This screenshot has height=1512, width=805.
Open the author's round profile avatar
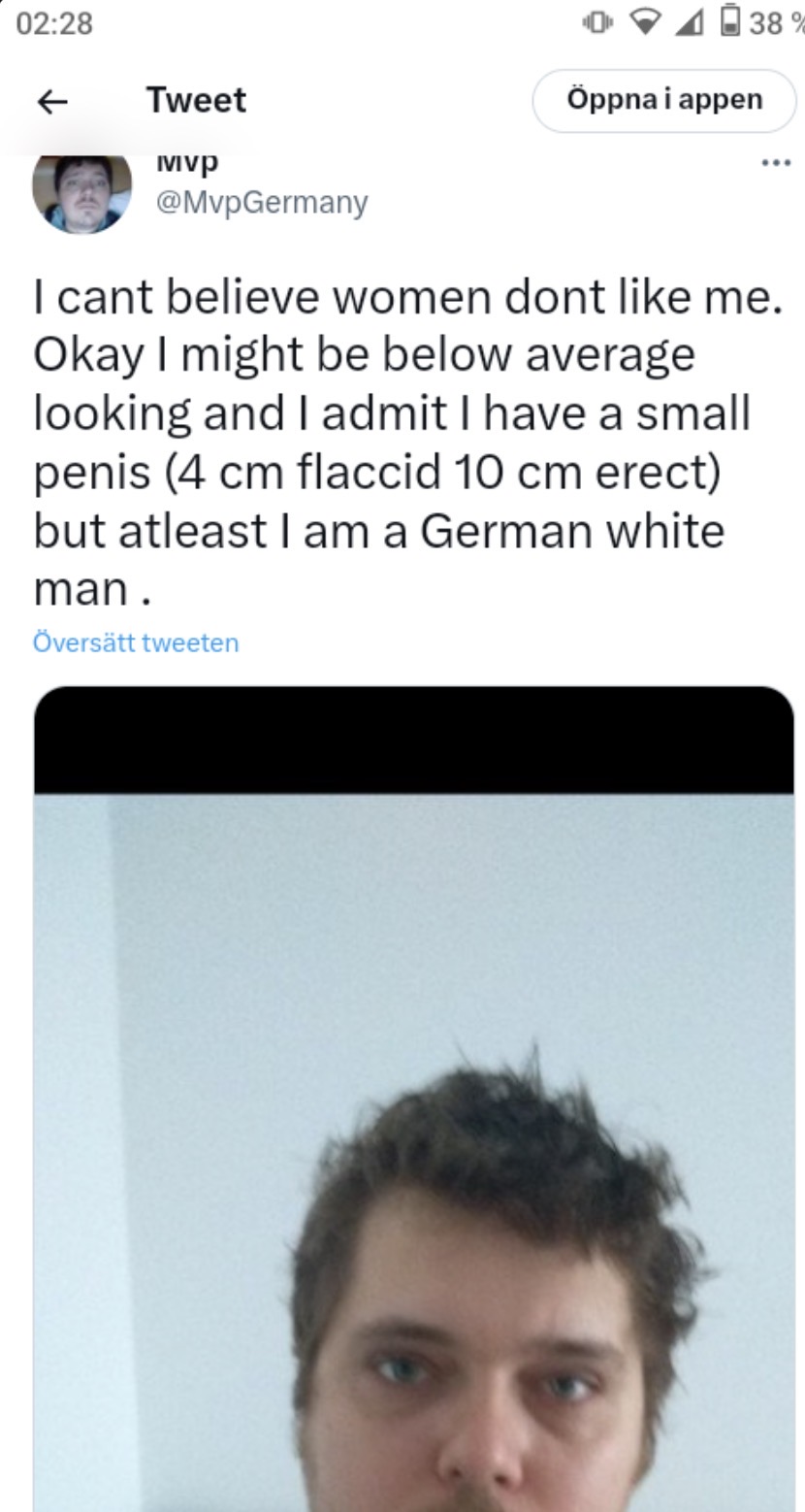[x=81, y=193]
